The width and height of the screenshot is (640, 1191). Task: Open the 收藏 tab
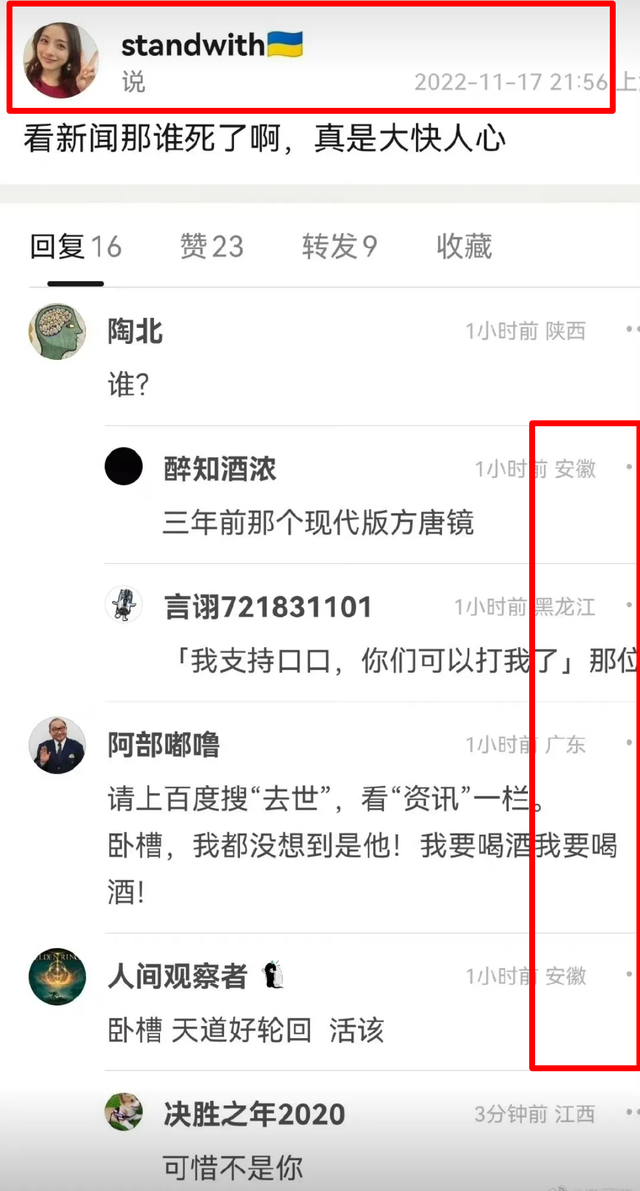pos(464,247)
